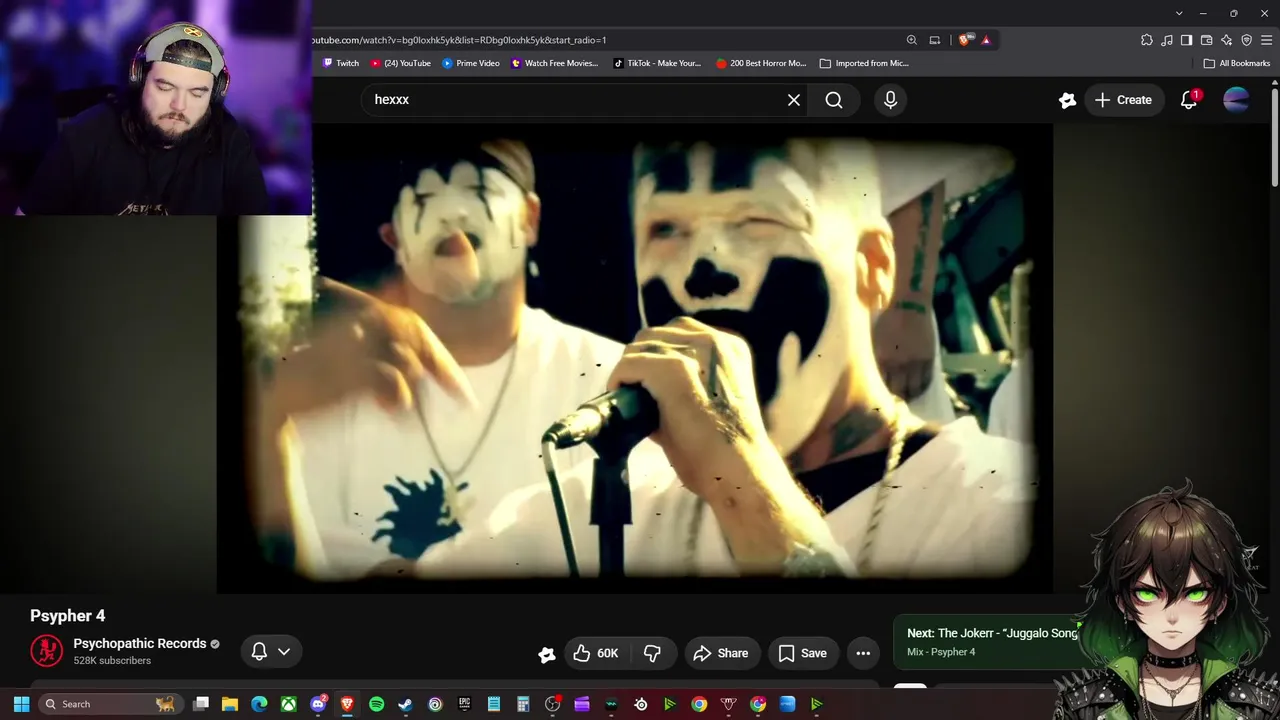
Task: Click the Psychopathic Records channel avatar
Action: 46,651
